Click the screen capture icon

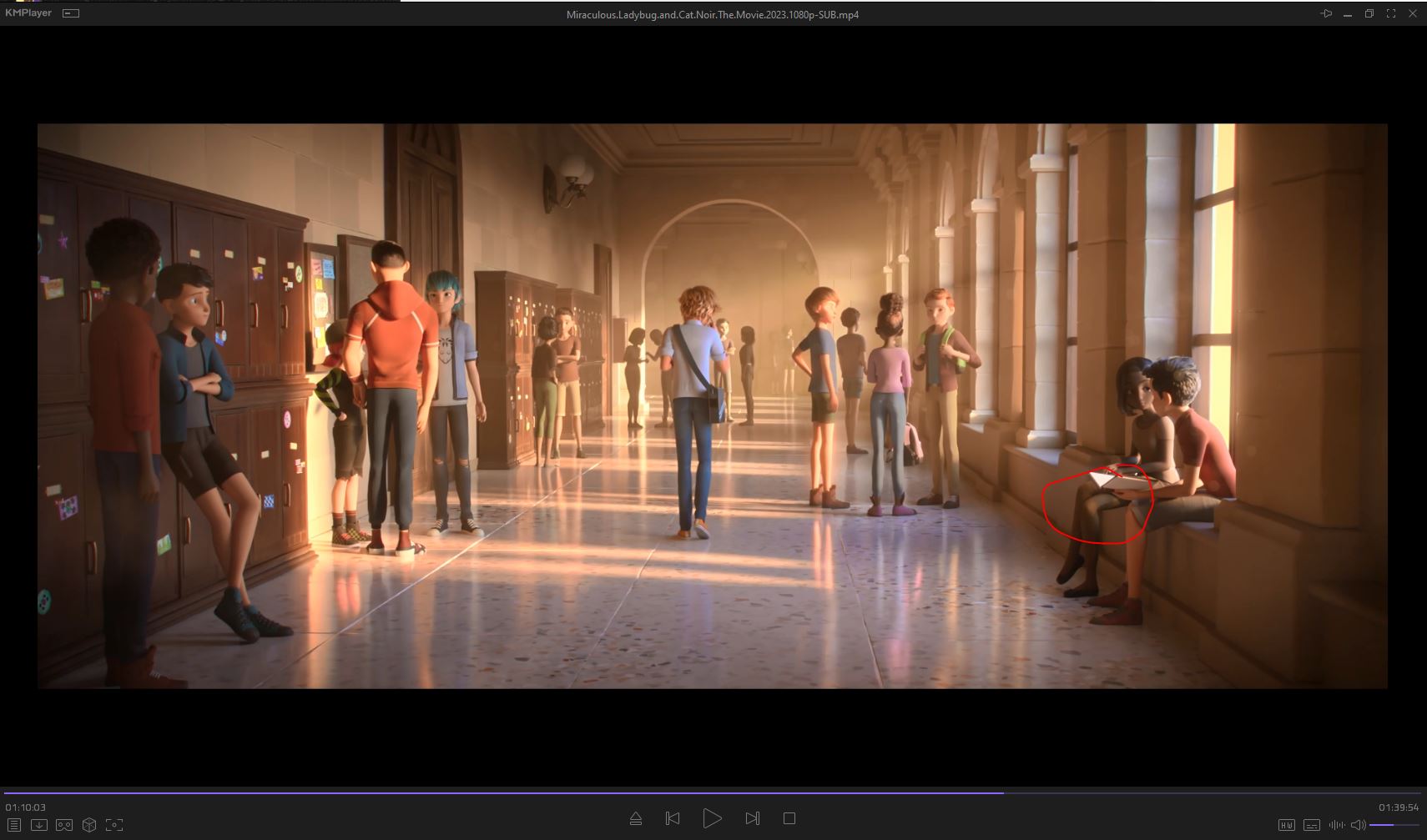[x=114, y=825]
